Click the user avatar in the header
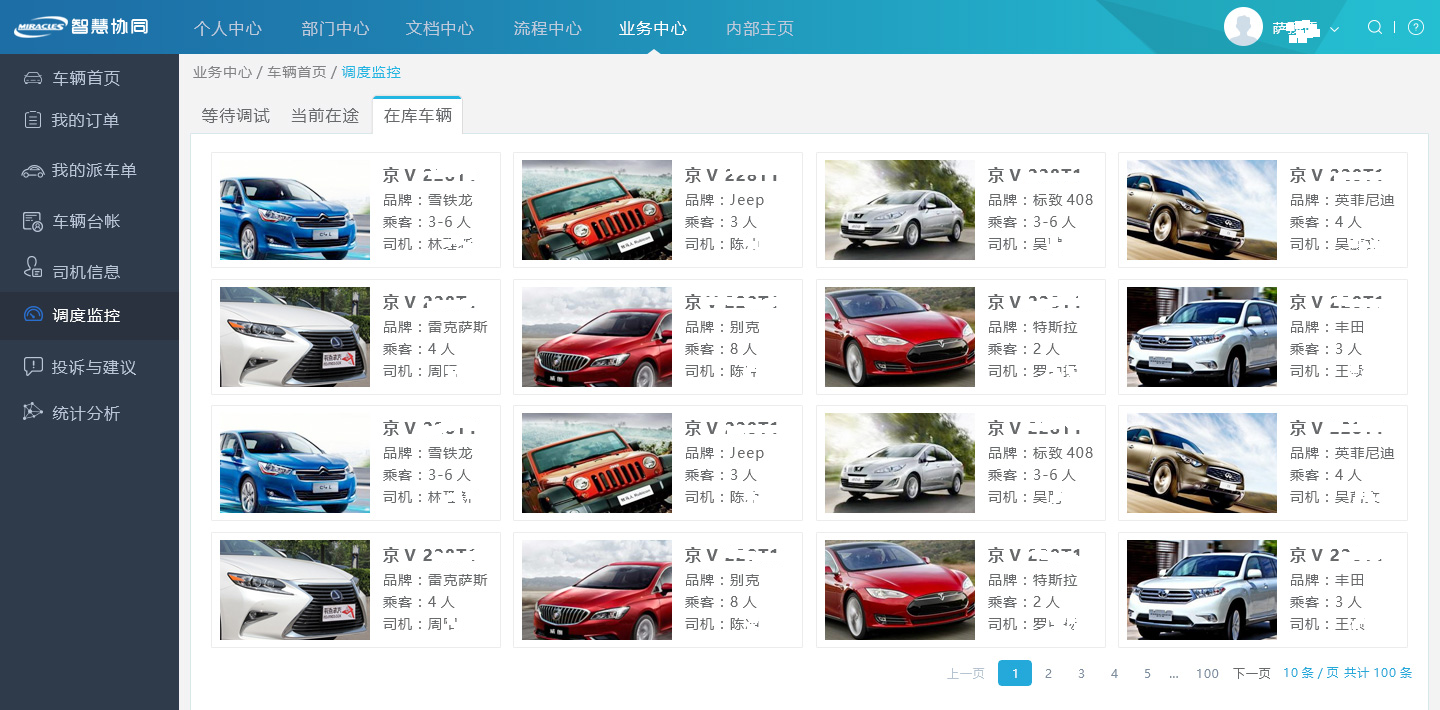This screenshot has width=1440, height=710. [x=1243, y=27]
